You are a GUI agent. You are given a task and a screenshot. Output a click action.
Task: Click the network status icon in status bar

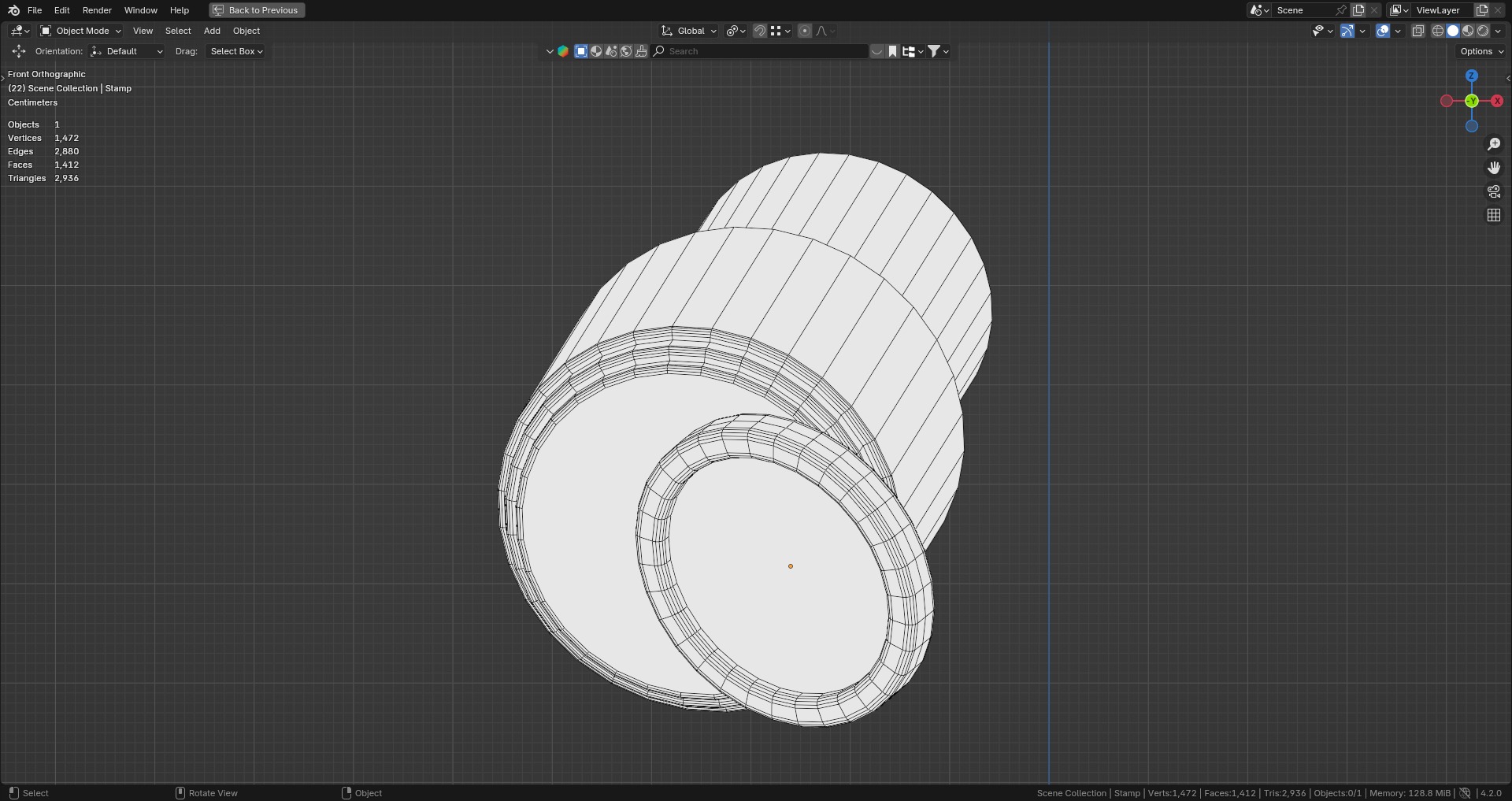(1465, 793)
